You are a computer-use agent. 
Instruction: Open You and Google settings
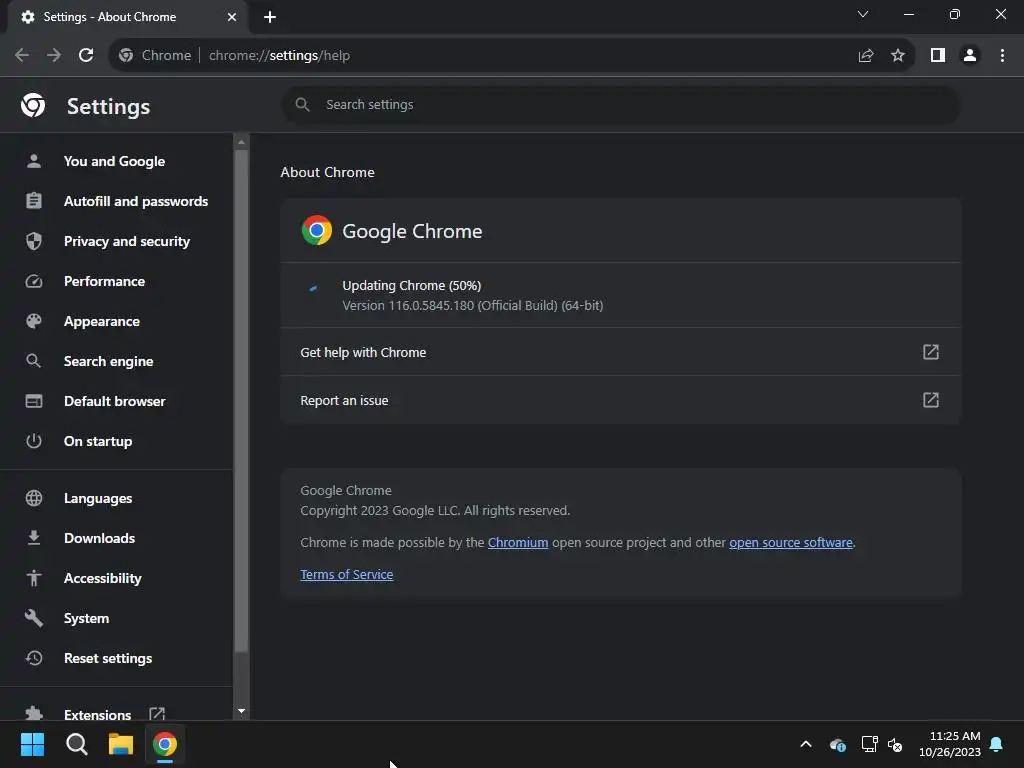pos(114,161)
